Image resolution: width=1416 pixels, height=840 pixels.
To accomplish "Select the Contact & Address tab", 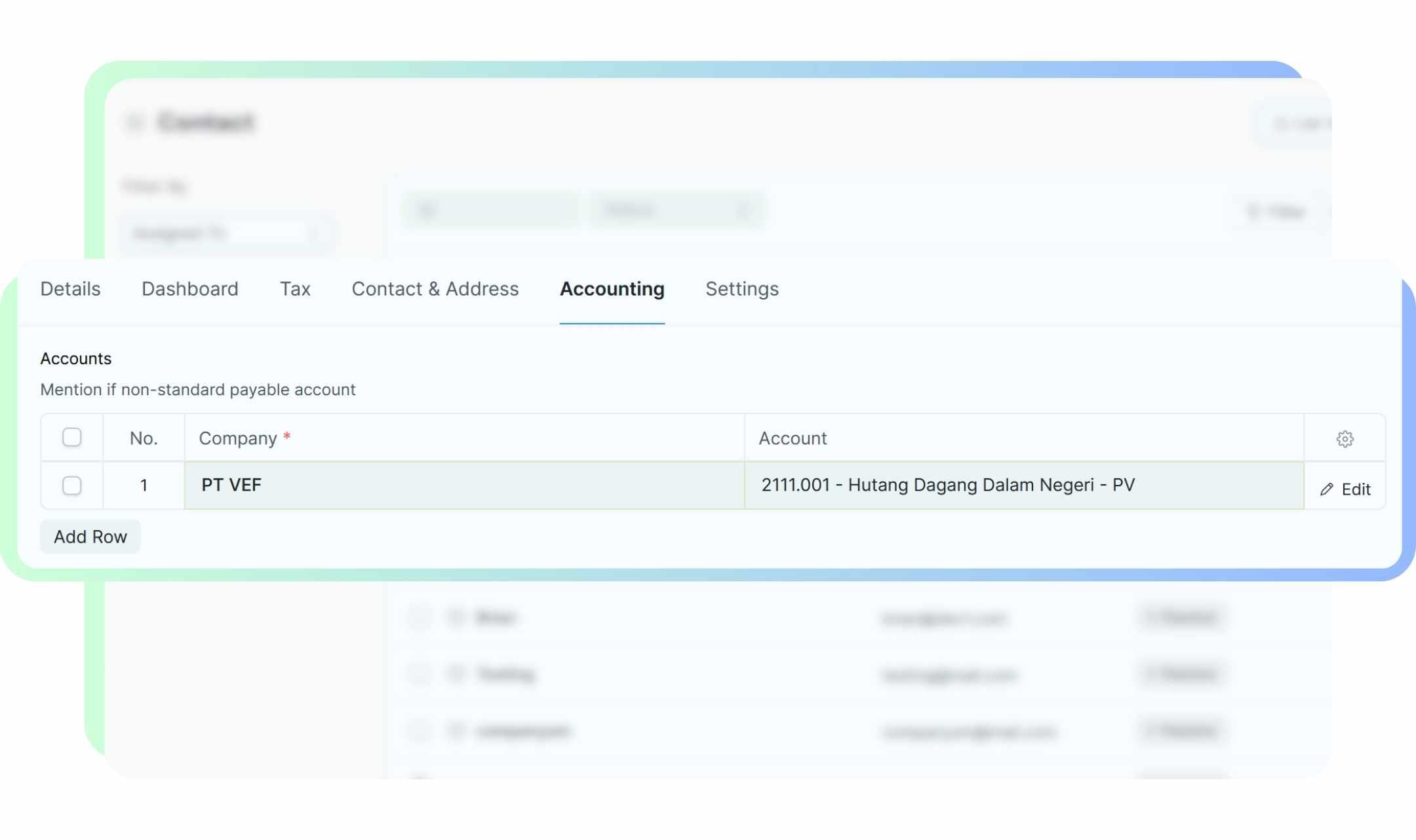I will pyautogui.click(x=435, y=289).
